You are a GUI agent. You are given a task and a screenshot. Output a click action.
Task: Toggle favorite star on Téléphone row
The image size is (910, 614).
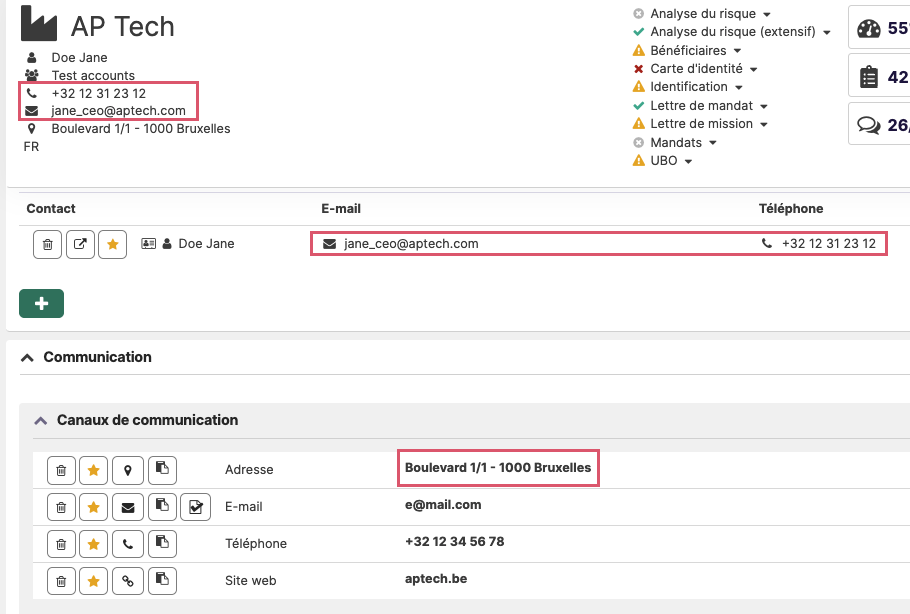click(x=93, y=544)
